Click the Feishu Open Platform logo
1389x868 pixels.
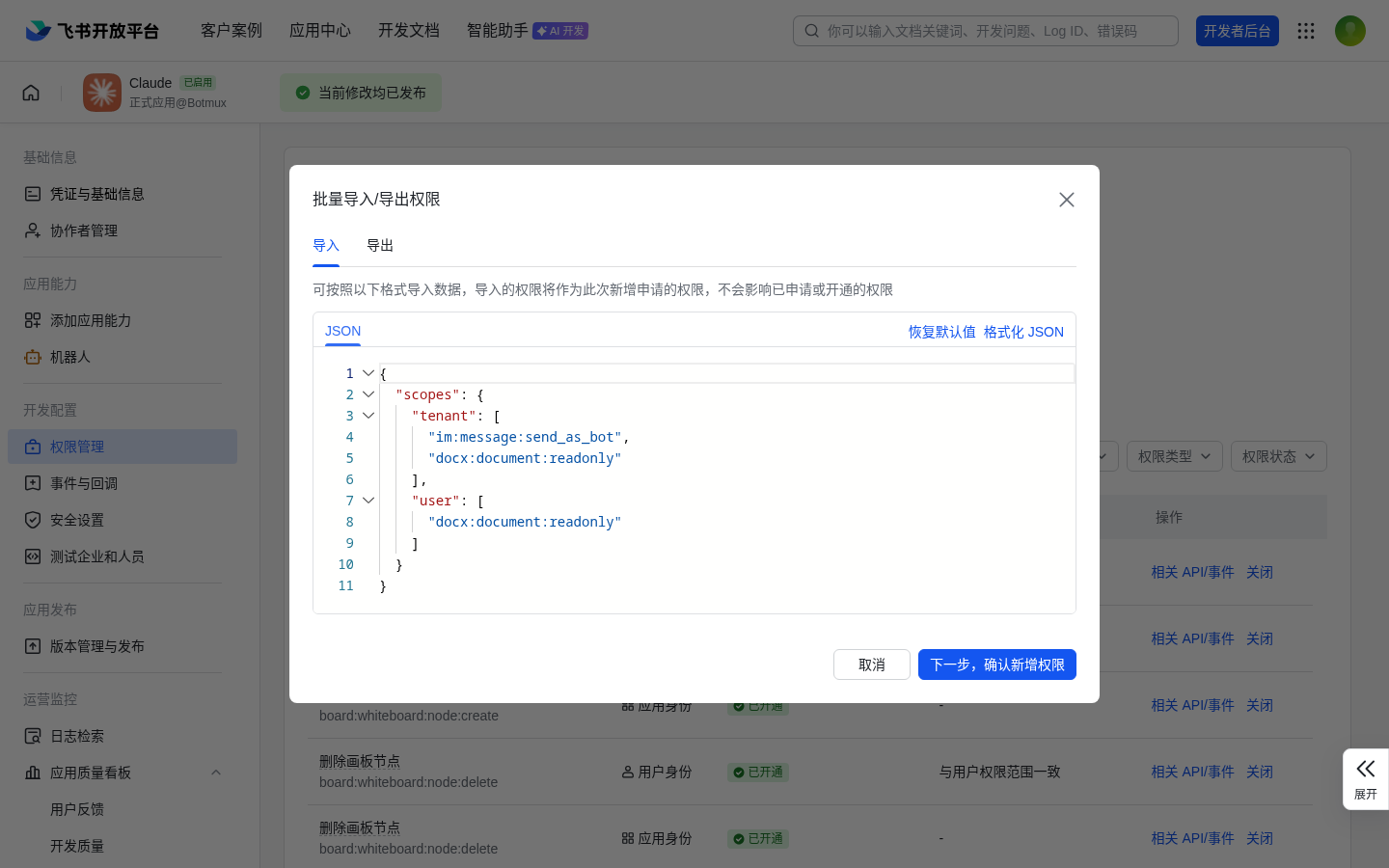92,31
